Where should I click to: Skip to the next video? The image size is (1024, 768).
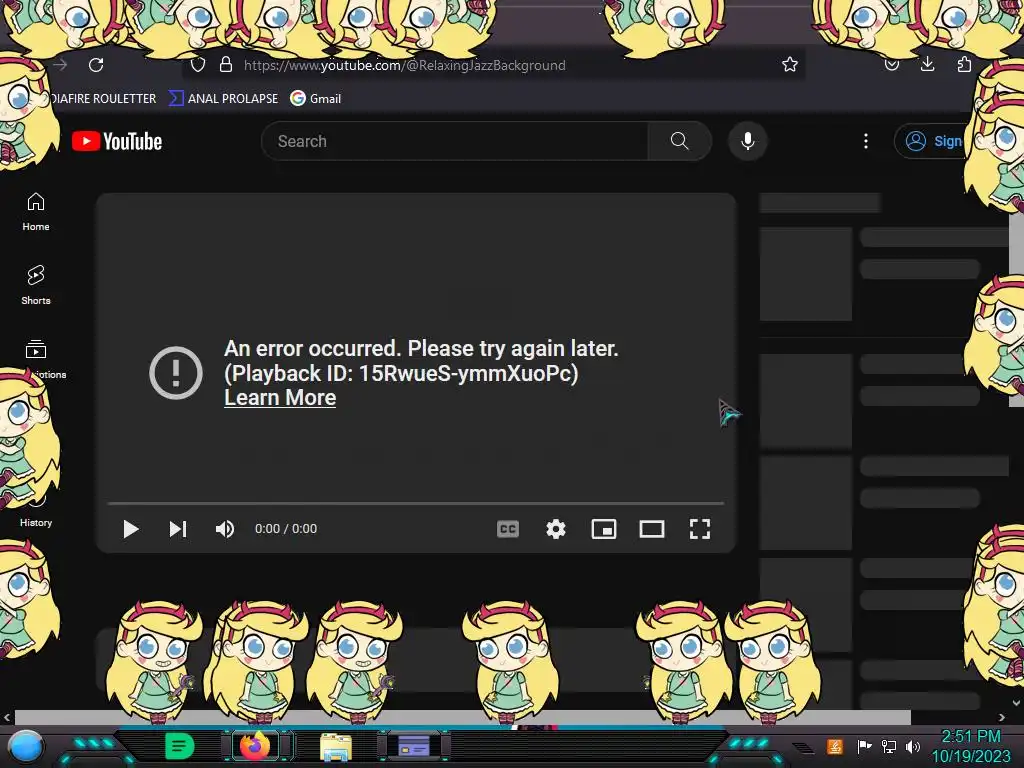click(x=178, y=529)
